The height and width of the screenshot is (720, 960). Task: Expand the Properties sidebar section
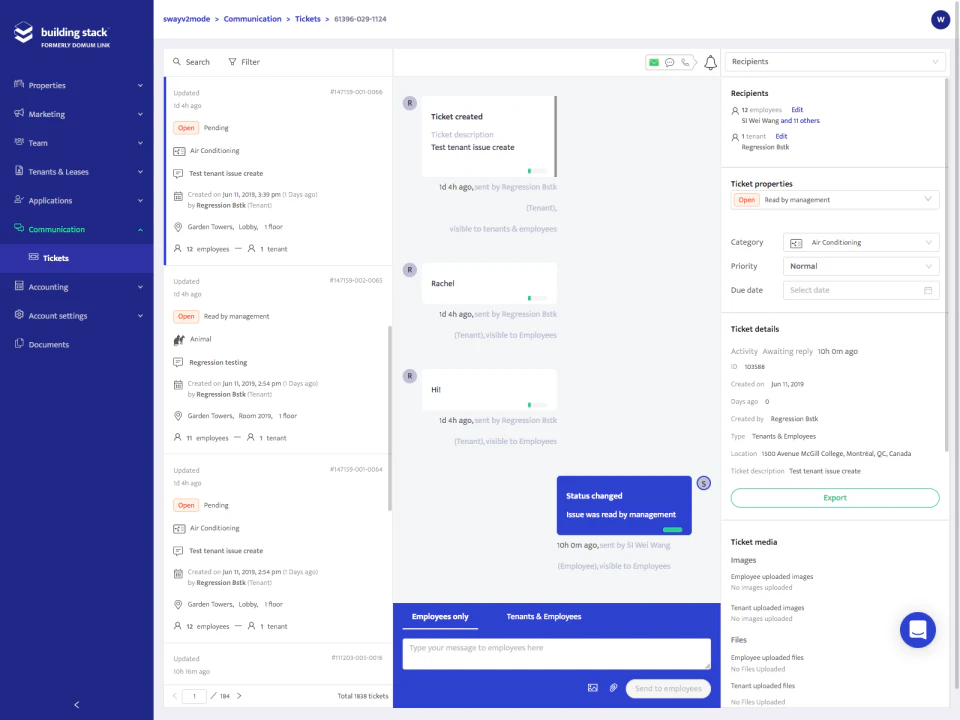[x=76, y=85]
